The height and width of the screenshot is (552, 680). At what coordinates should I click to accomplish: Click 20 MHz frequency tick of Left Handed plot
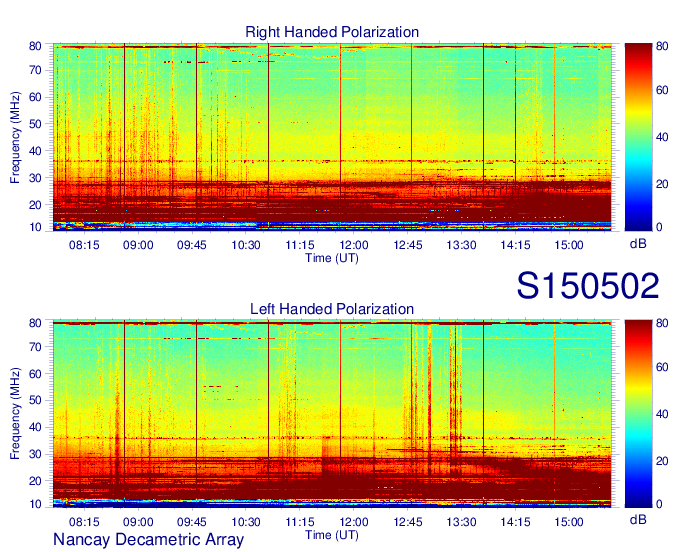(x=35, y=481)
